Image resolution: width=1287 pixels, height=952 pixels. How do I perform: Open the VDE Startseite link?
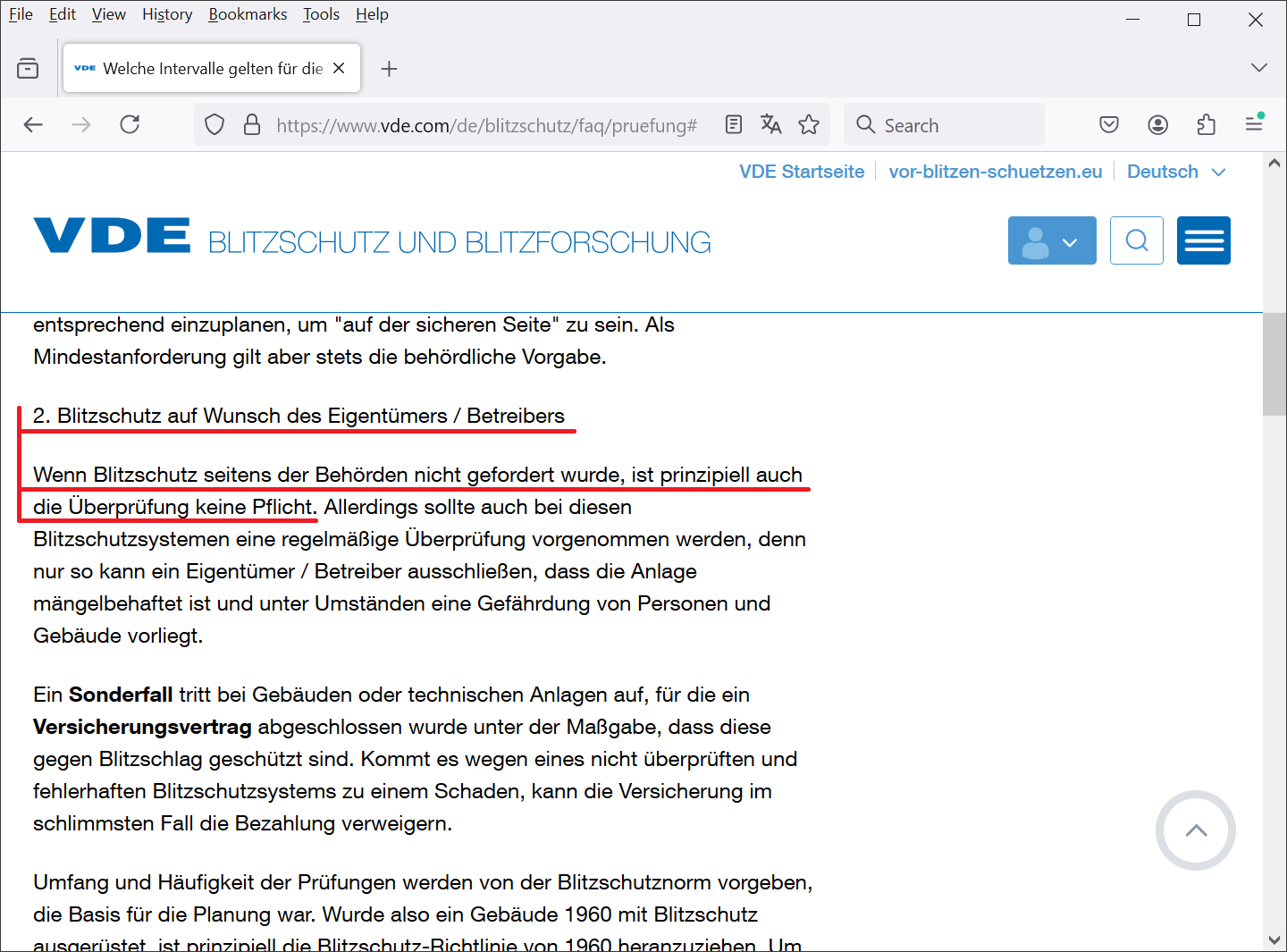point(802,172)
